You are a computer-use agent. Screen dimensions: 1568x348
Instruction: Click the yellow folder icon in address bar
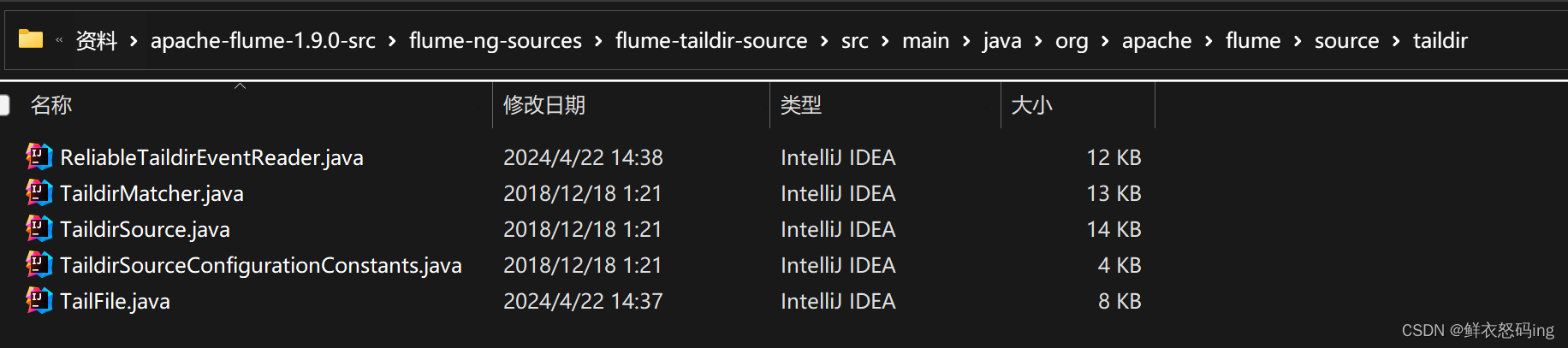[31, 39]
